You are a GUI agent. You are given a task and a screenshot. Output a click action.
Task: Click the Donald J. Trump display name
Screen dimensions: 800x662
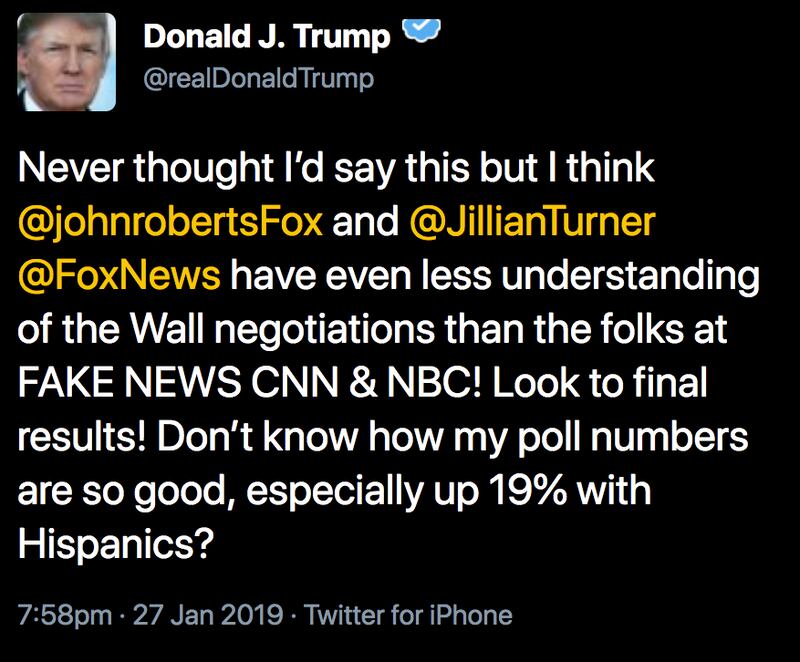click(x=267, y=38)
